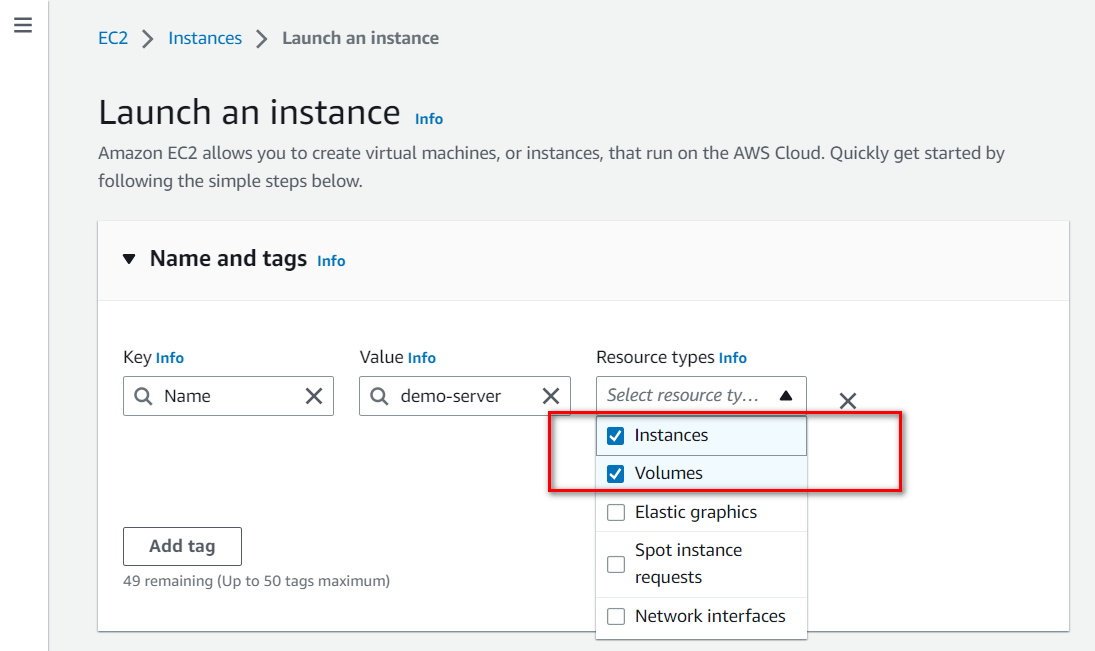Open Info next to Launch an instance heading
Image resolution: width=1095 pixels, height=651 pixels.
(429, 119)
